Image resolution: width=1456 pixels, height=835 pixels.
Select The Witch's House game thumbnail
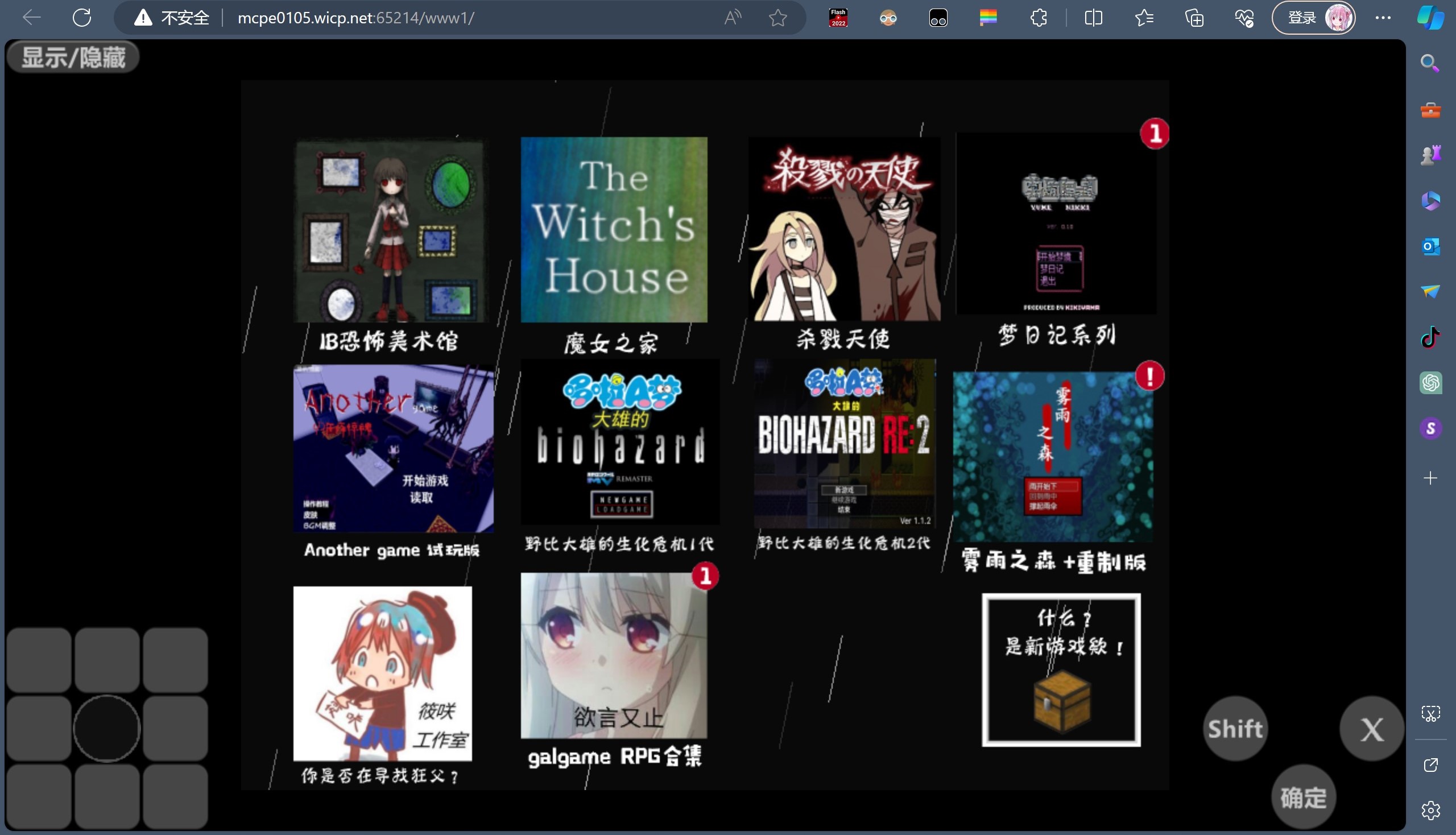click(x=614, y=229)
